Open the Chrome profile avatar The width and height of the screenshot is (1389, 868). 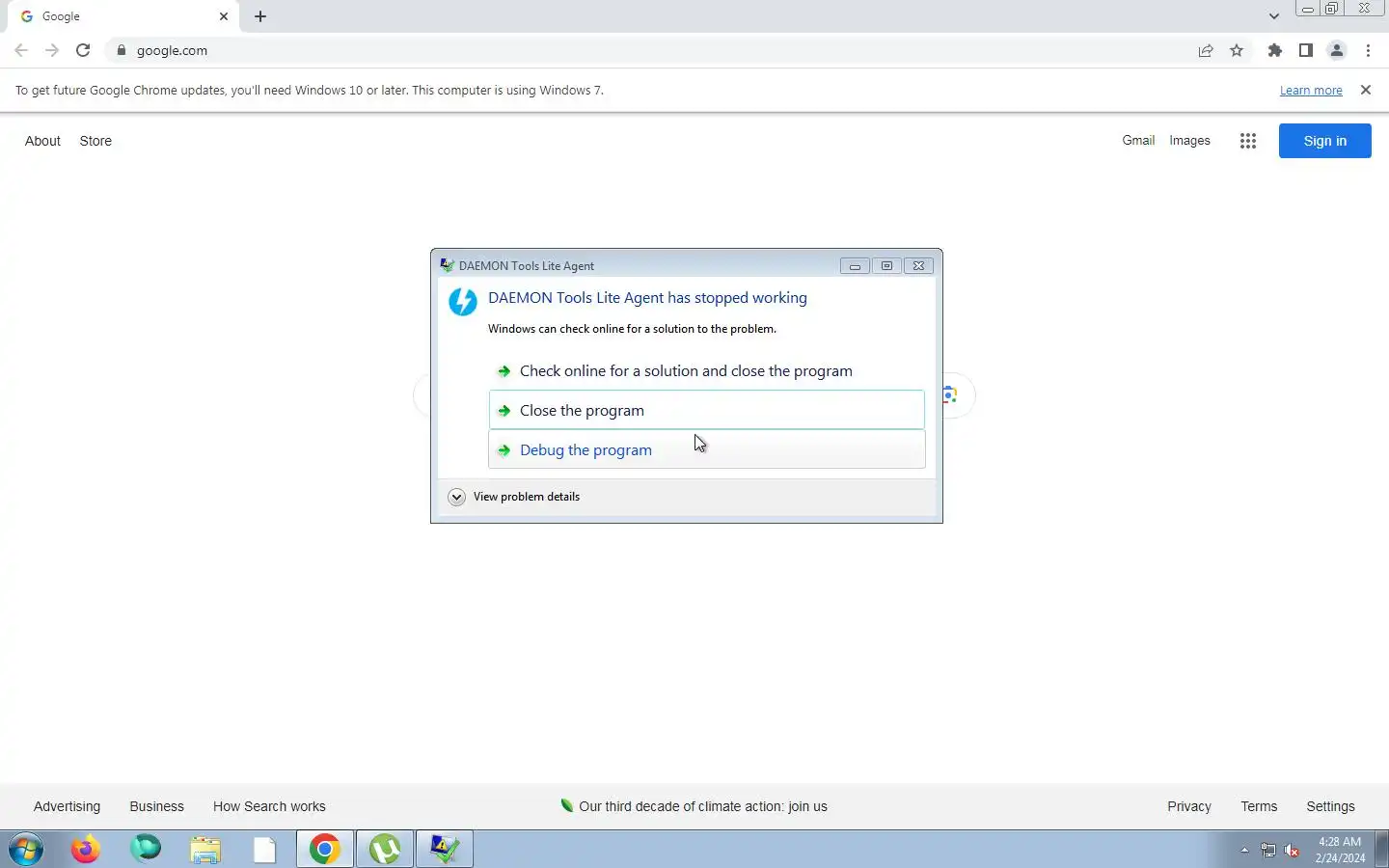tap(1337, 50)
